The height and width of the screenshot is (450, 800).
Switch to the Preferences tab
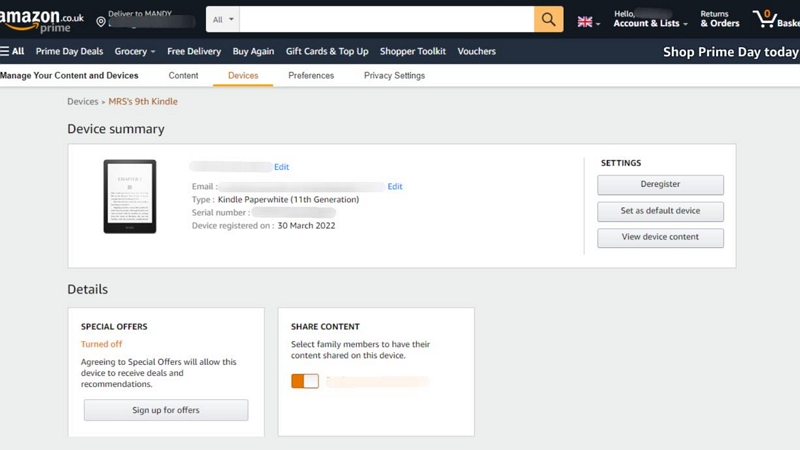point(311,76)
